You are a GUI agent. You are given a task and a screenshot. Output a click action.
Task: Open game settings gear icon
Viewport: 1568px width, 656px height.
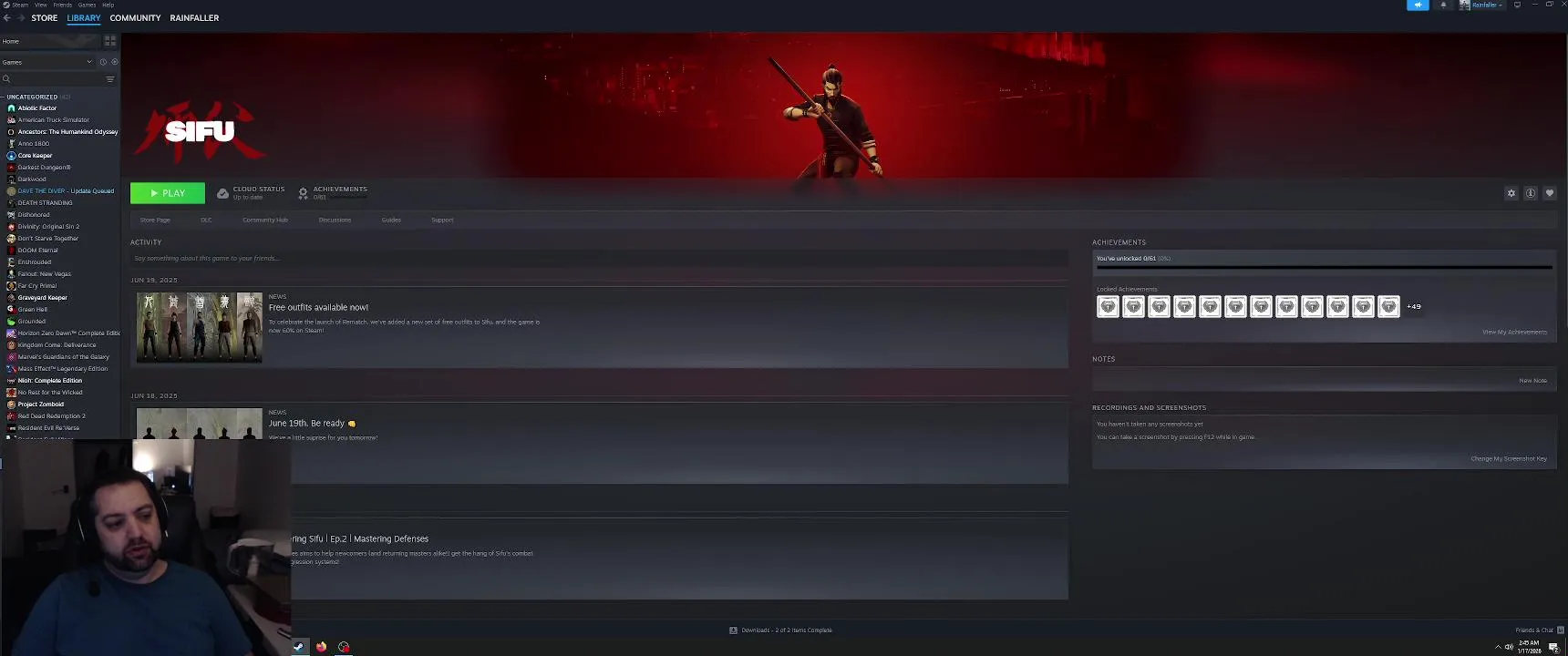pos(1511,193)
